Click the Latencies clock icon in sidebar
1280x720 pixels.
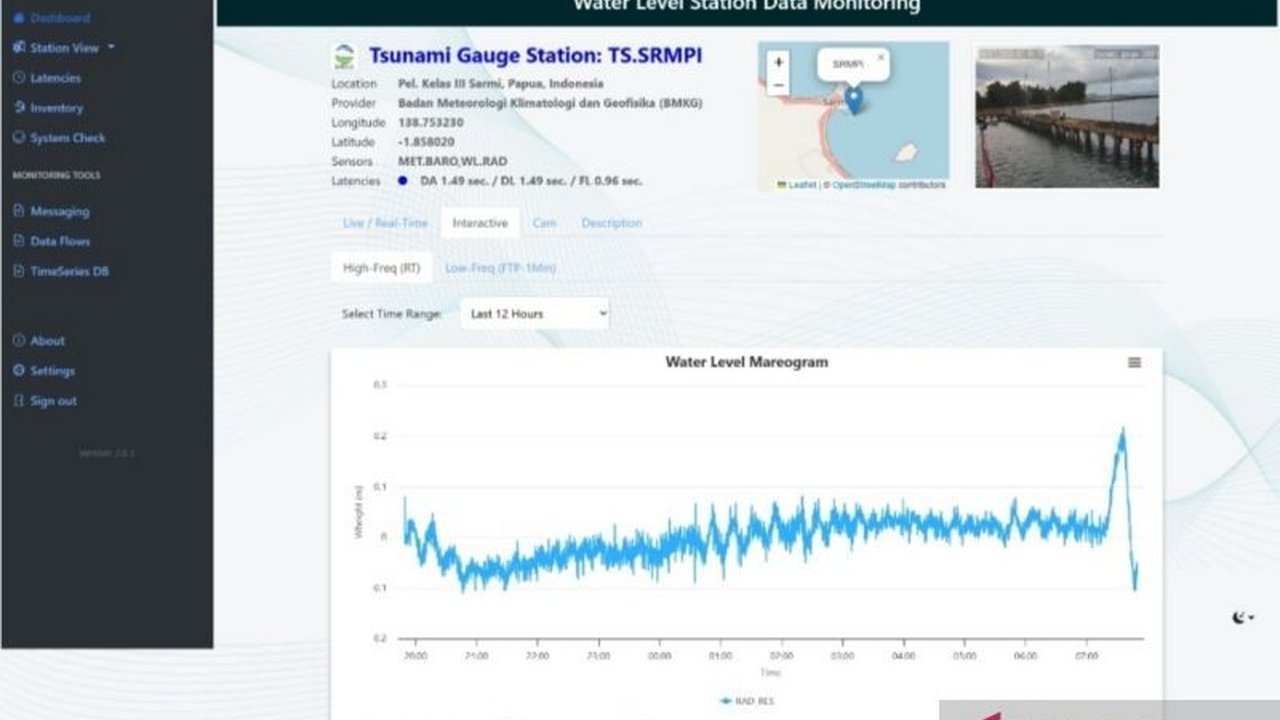click(x=18, y=77)
